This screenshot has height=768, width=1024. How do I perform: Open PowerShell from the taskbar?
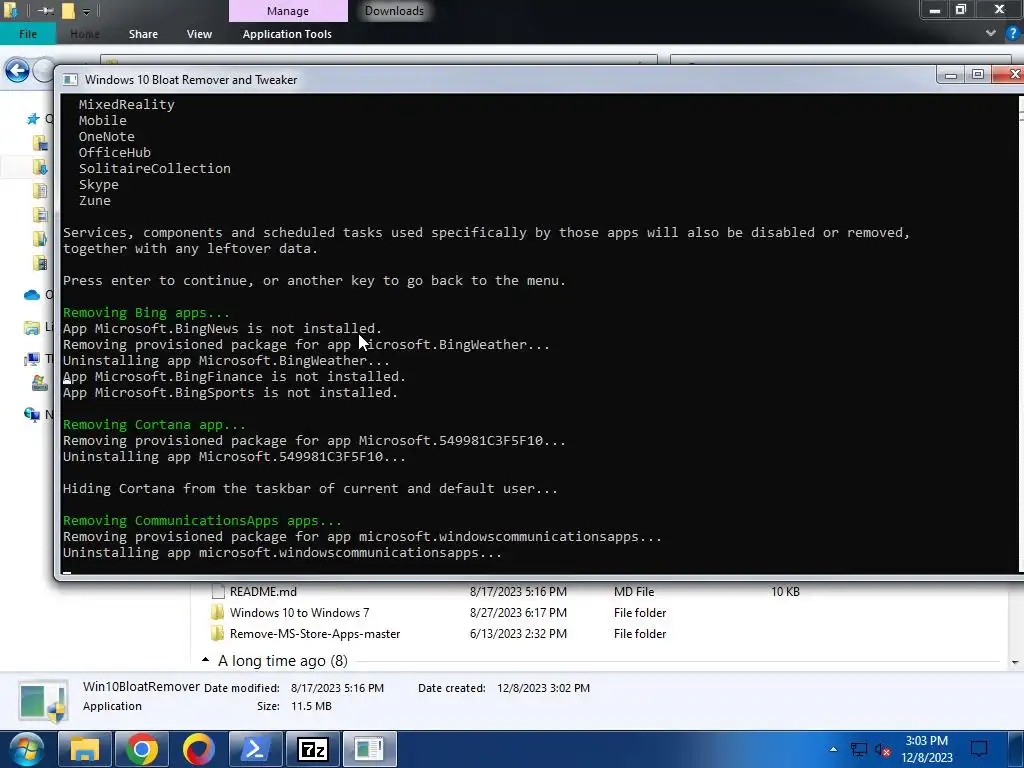tap(255, 749)
